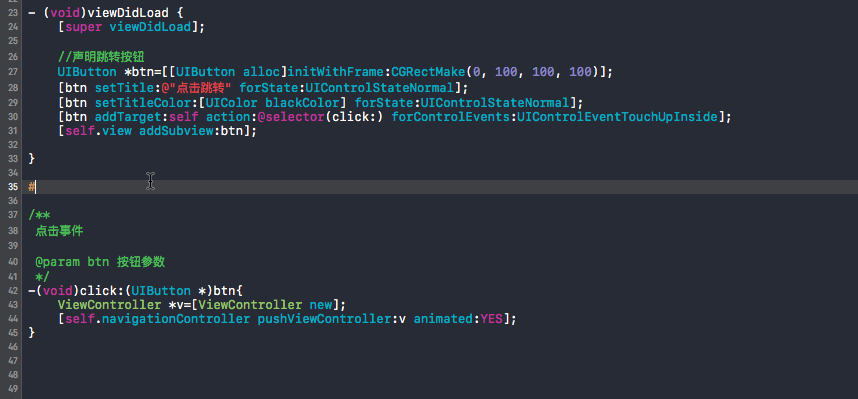This screenshot has height=399, width=858.
Task: Click "initWithFrame" on line 27
Action: (x=336, y=72)
